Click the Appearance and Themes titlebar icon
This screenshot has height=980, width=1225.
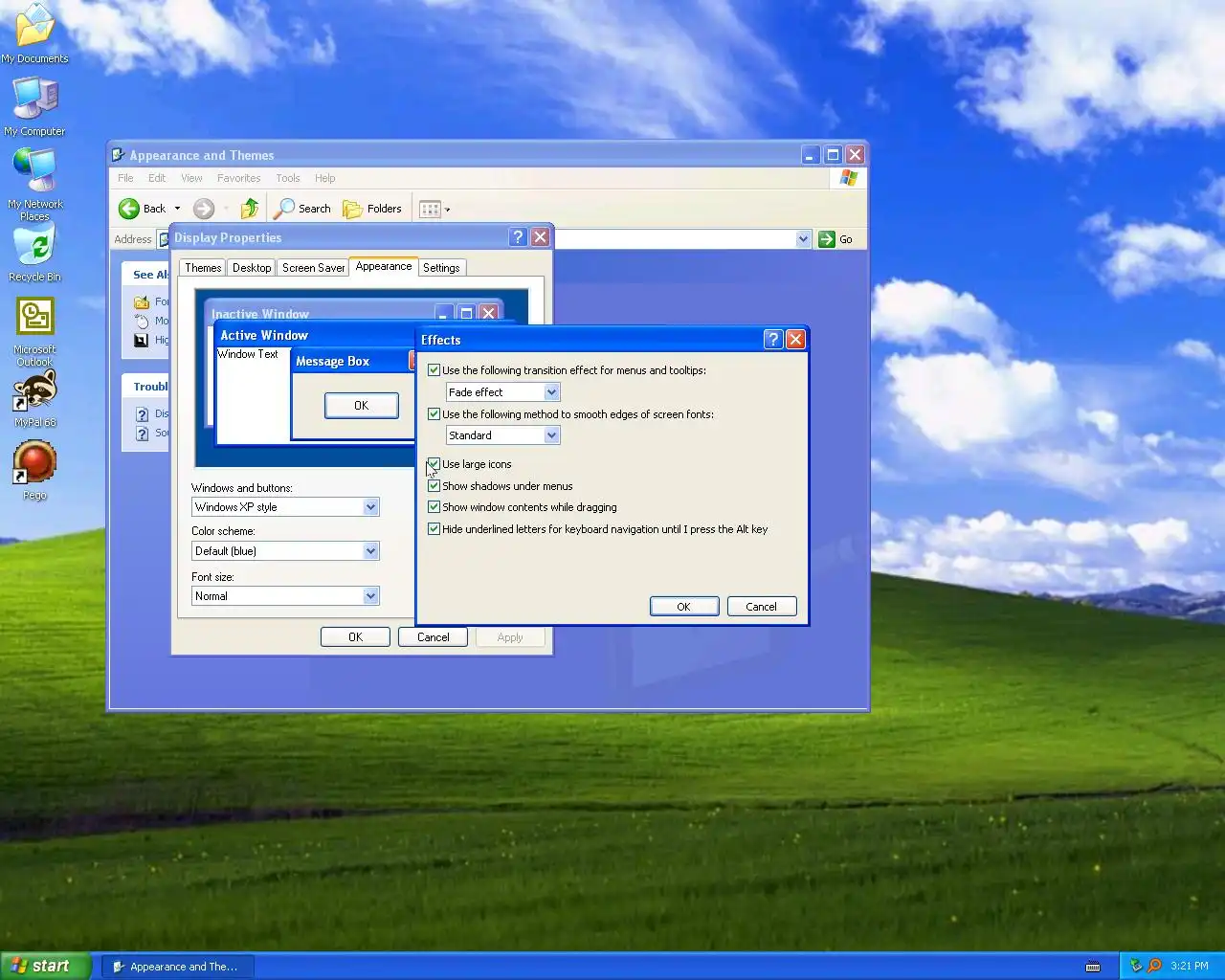click(x=119, y=155)
